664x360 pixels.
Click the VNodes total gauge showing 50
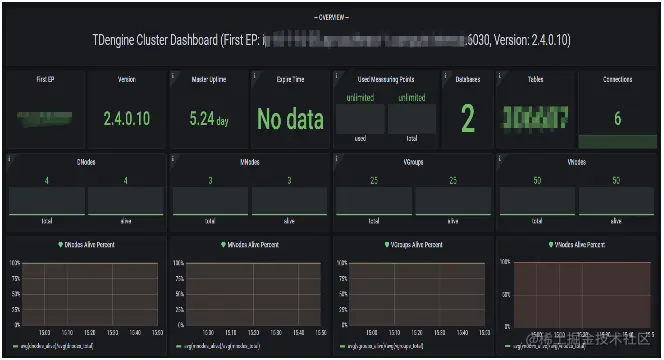(x=537, y=201)
